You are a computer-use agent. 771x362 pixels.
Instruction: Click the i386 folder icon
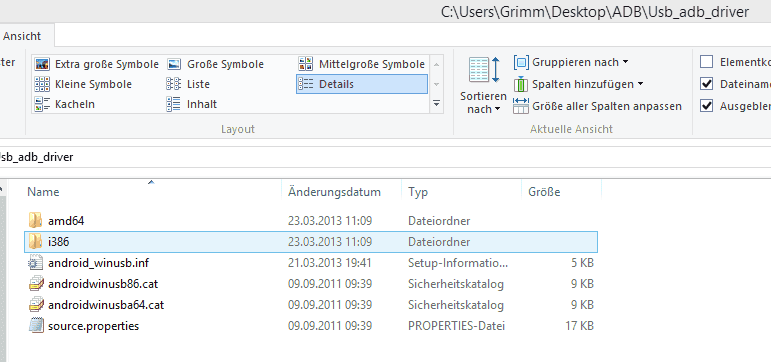coord(35,241)
